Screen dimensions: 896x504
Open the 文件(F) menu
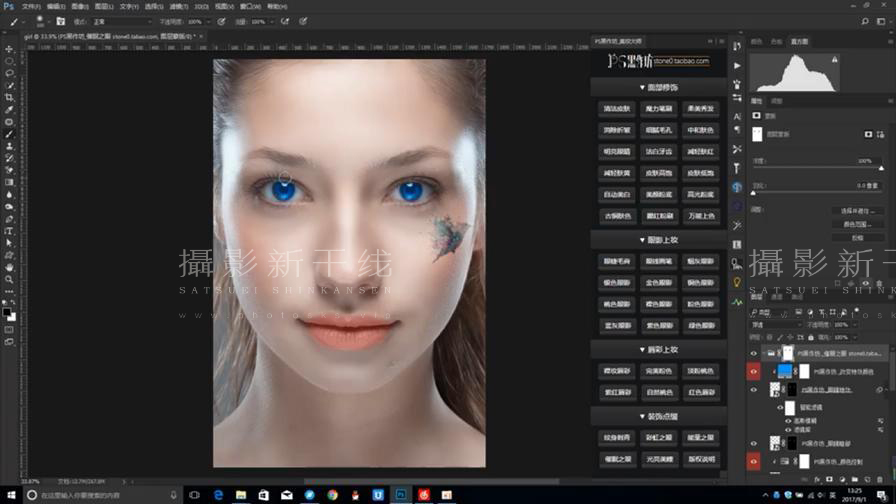tap(31, 6)
